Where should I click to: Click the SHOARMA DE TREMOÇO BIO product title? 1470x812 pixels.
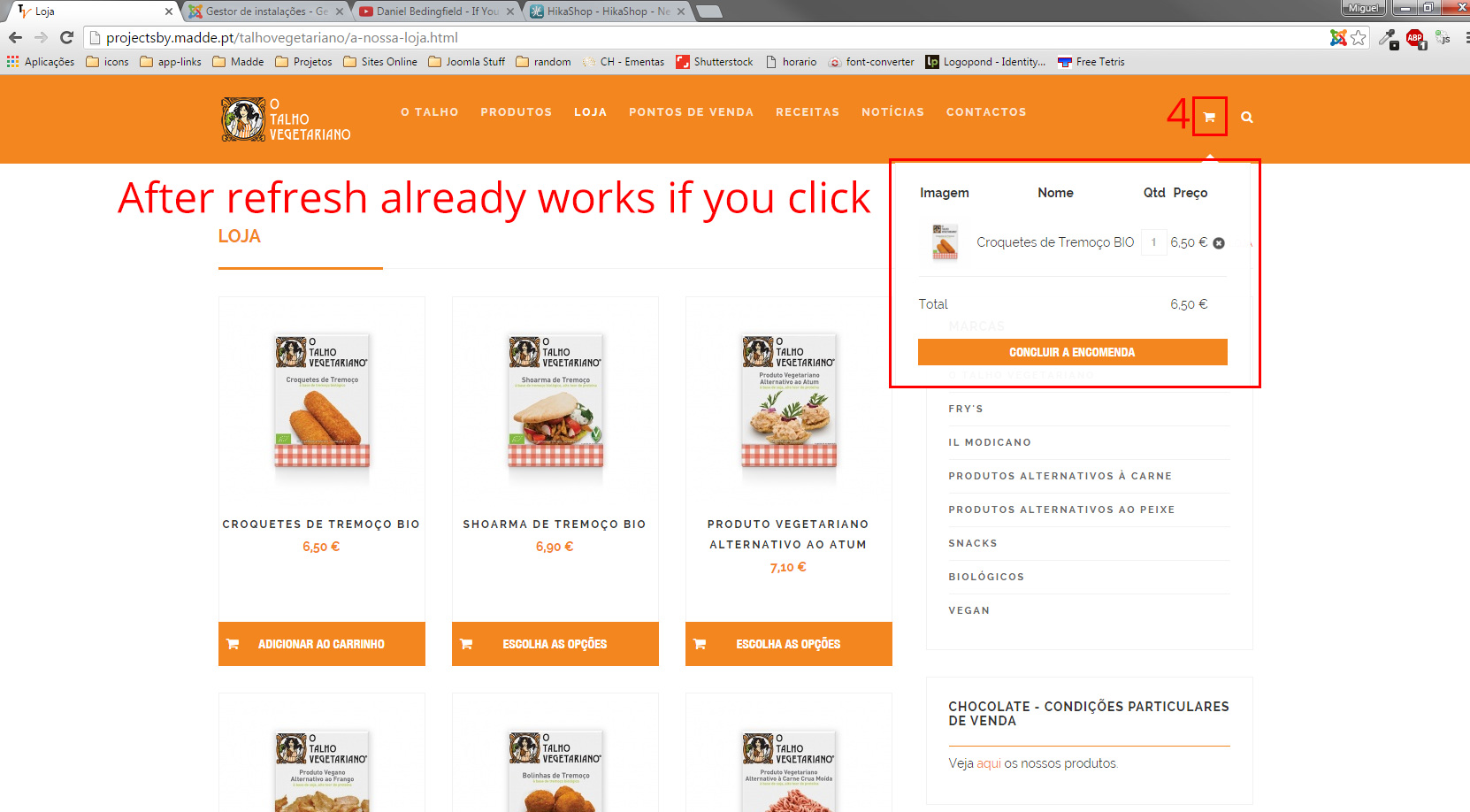click(x=555, y=525)
